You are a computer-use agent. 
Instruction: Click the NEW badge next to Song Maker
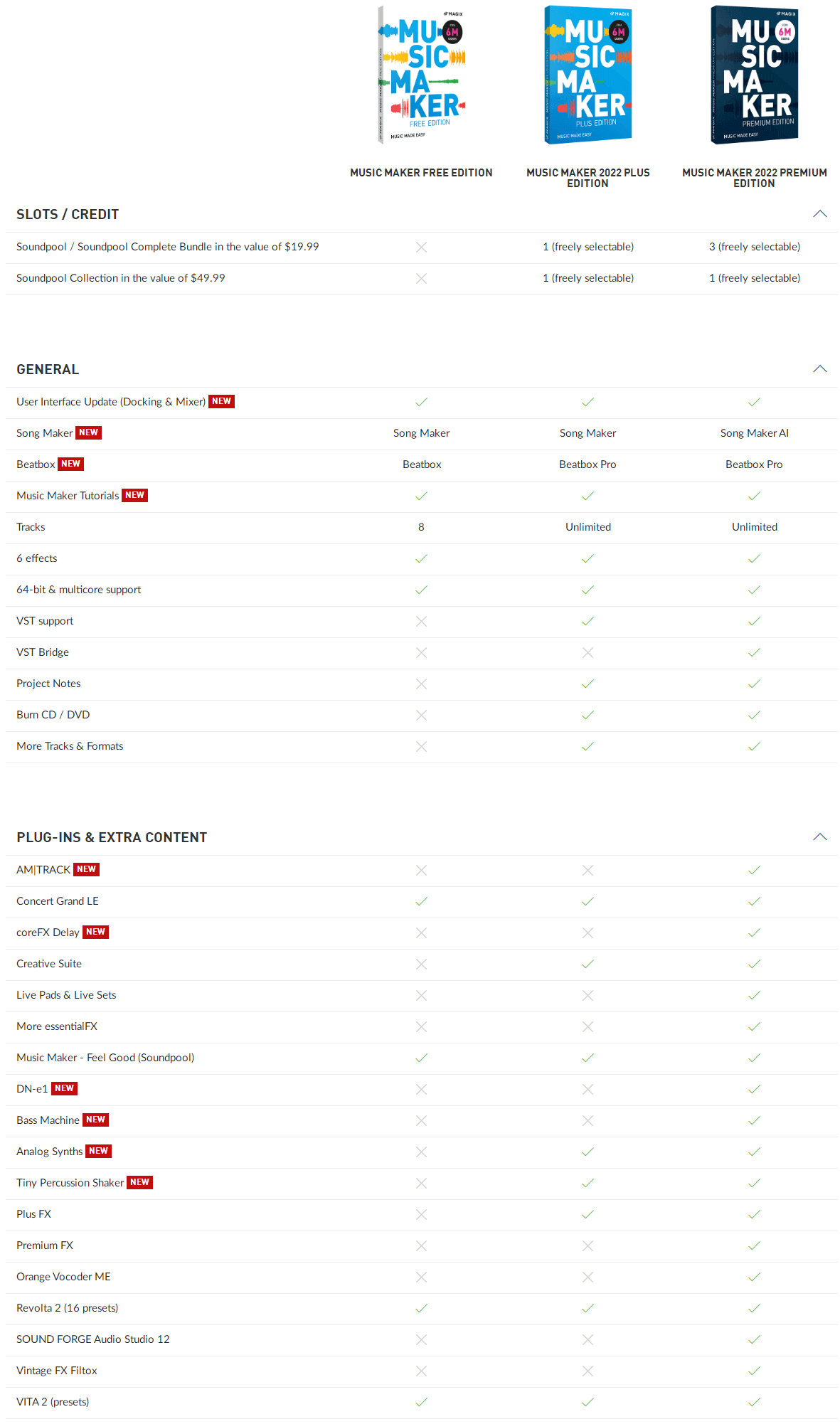click(x=89, y=432)
